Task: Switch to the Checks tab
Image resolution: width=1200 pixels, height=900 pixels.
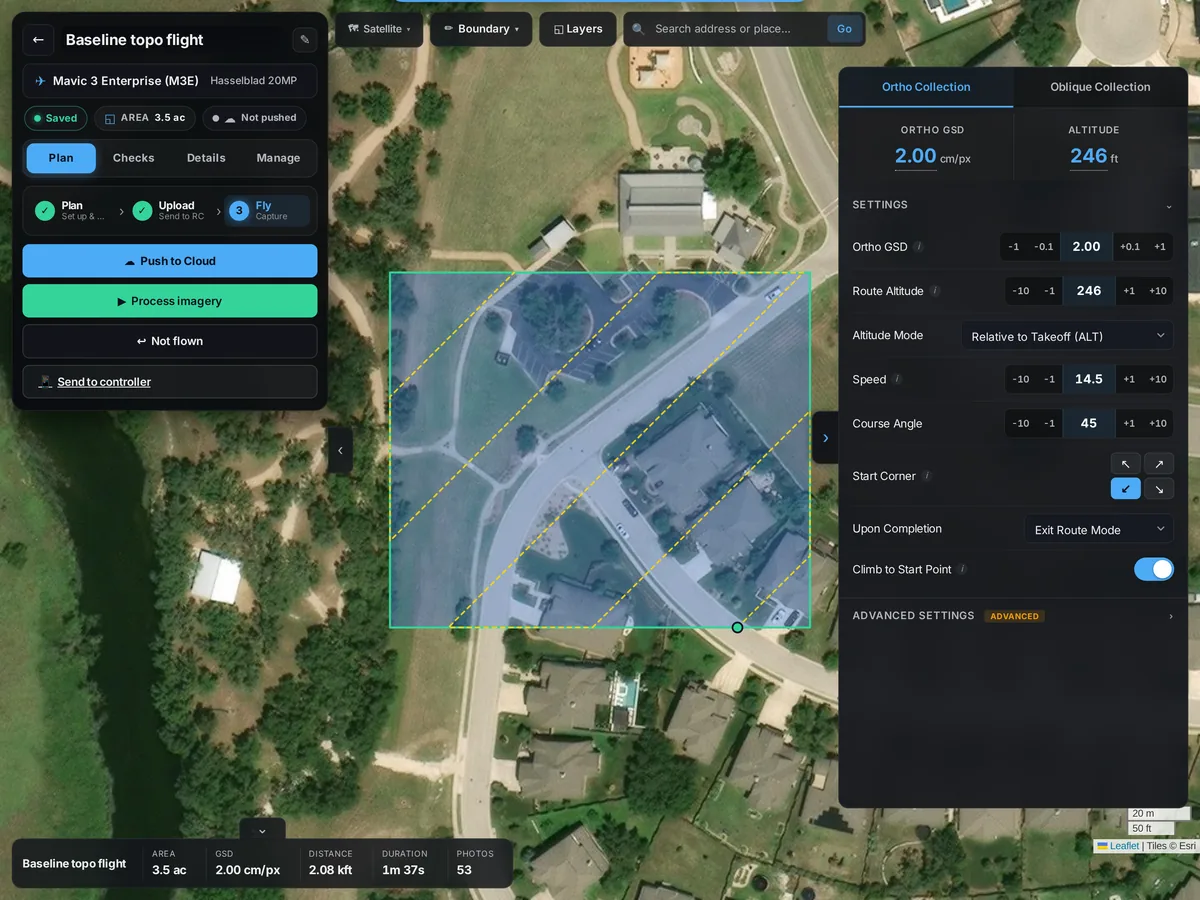Action: (x=133, y=158)
